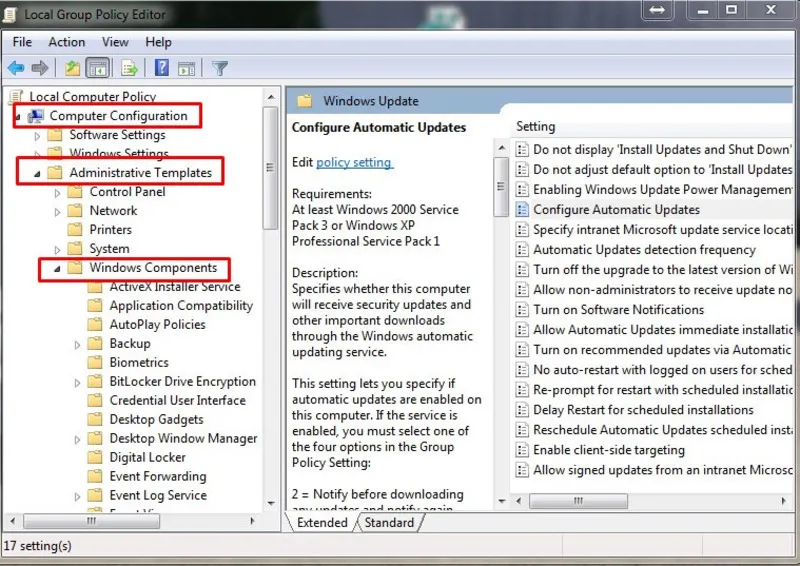Click the Windows Update folder icon in header
The image size is (800, 566).
(305, 101)
